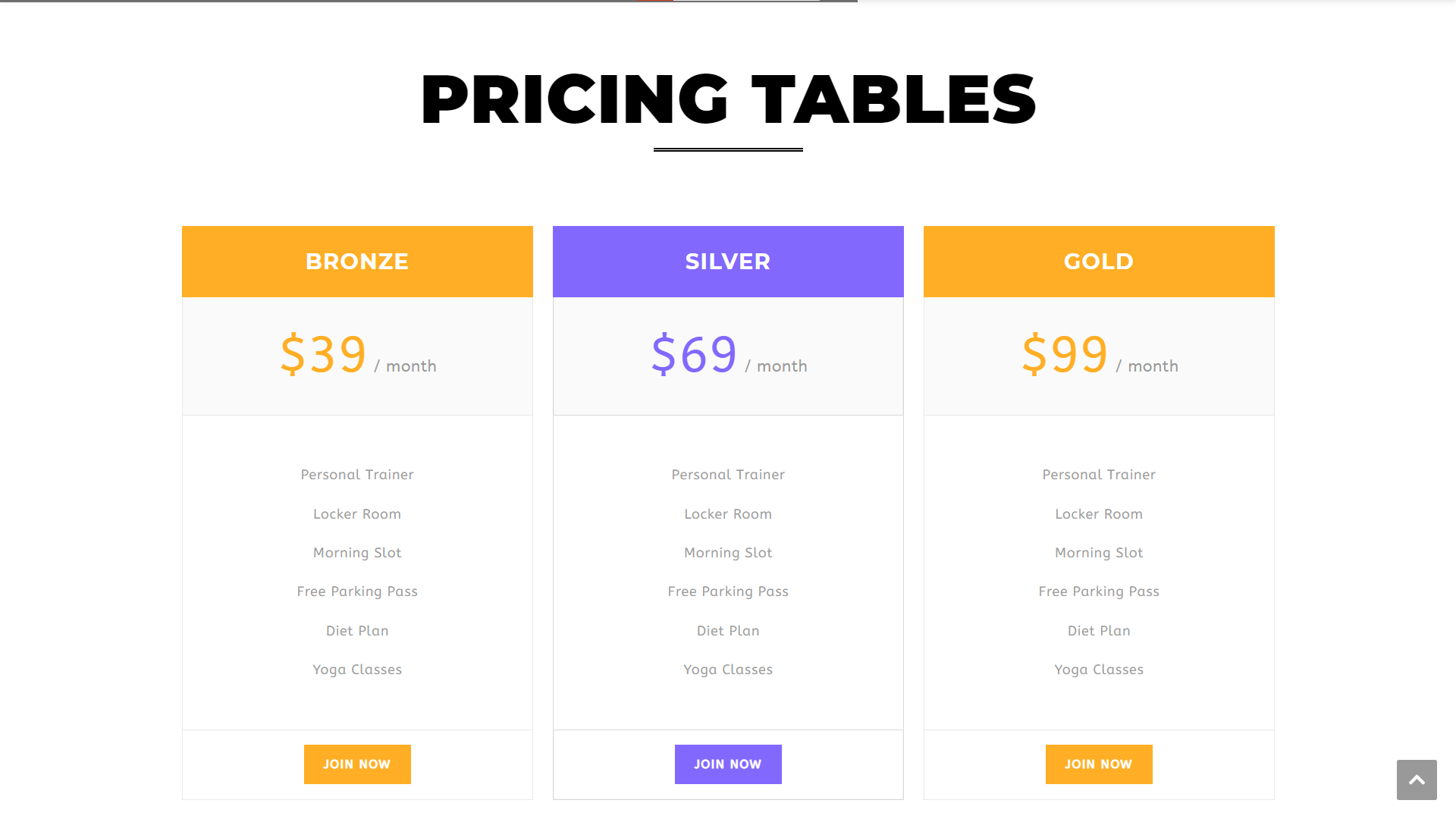Select the BRONZE plan header

pos(357,262)
